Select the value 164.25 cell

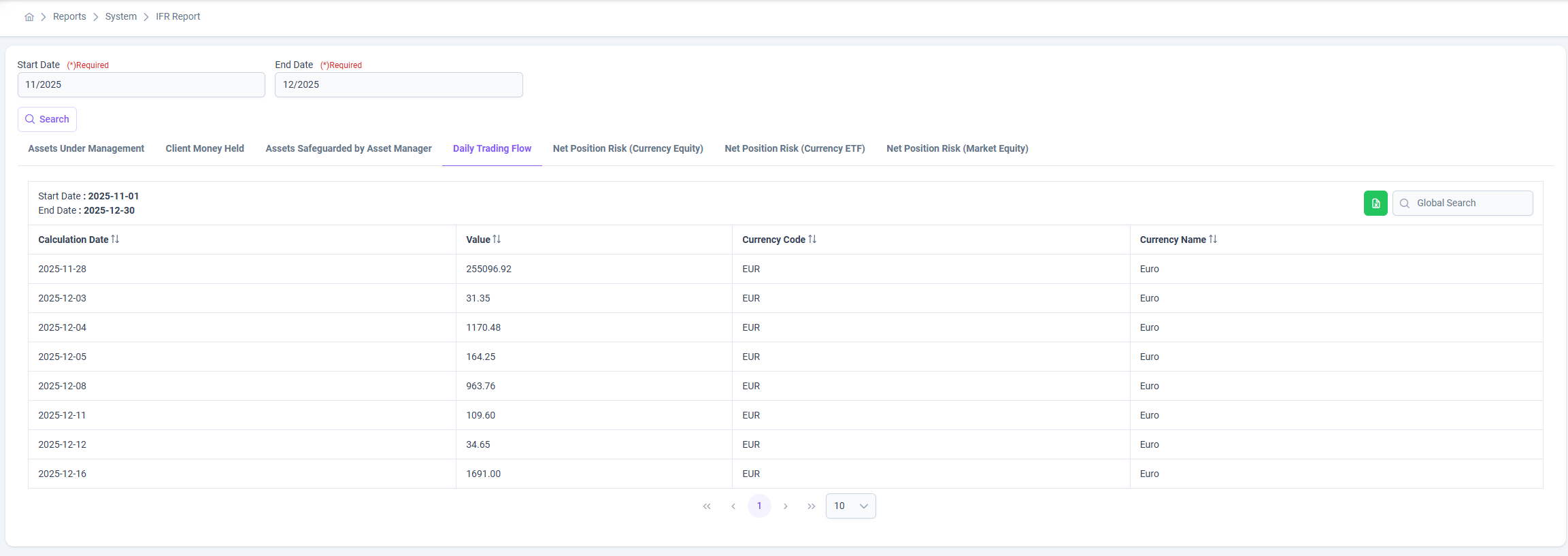594,357
